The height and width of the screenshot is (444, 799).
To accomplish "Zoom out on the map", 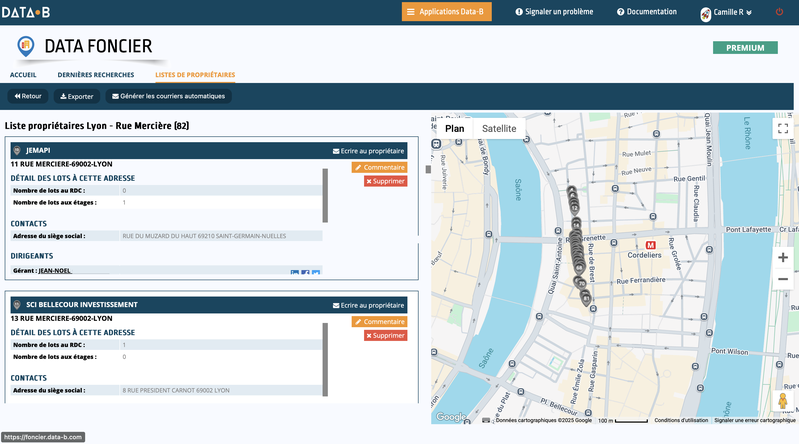I will click(783, 279).
